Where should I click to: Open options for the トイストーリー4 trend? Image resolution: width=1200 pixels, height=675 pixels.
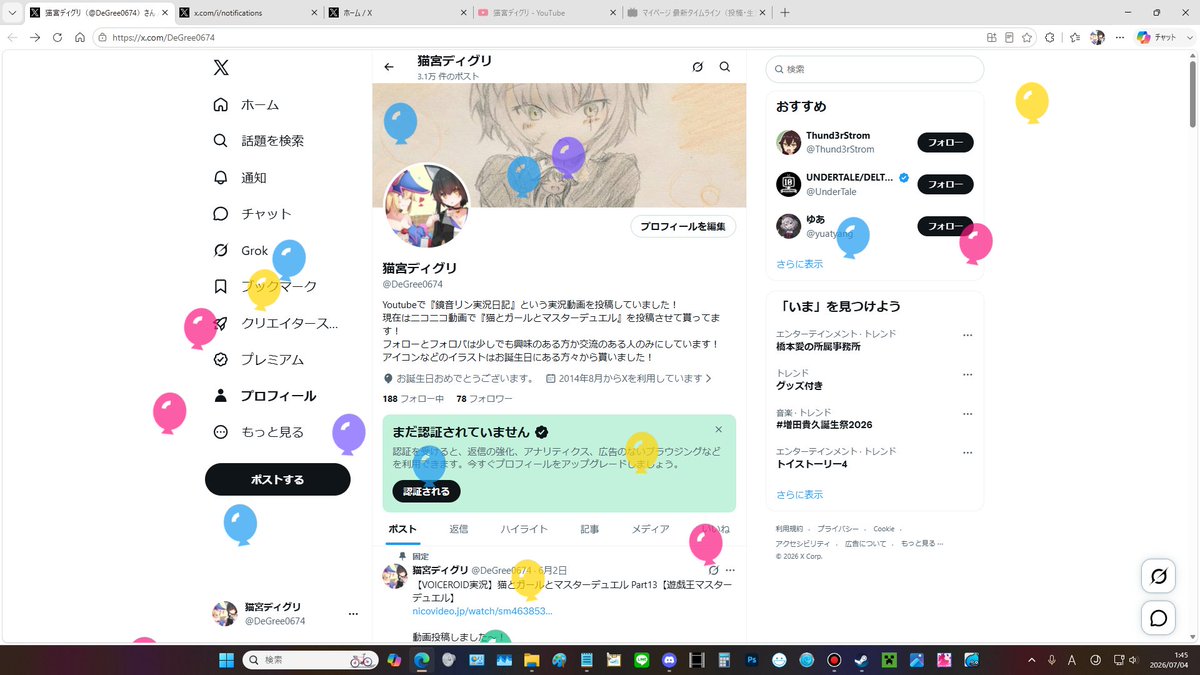click(967, 452)
